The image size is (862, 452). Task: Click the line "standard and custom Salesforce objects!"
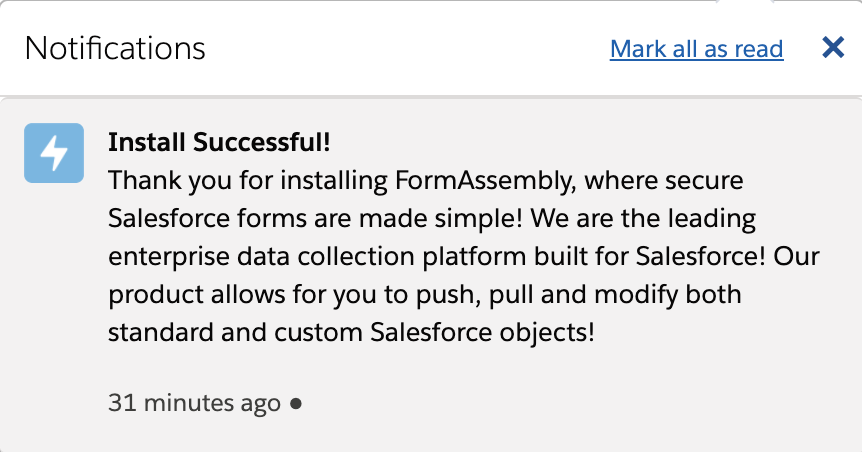click(351, 331)
